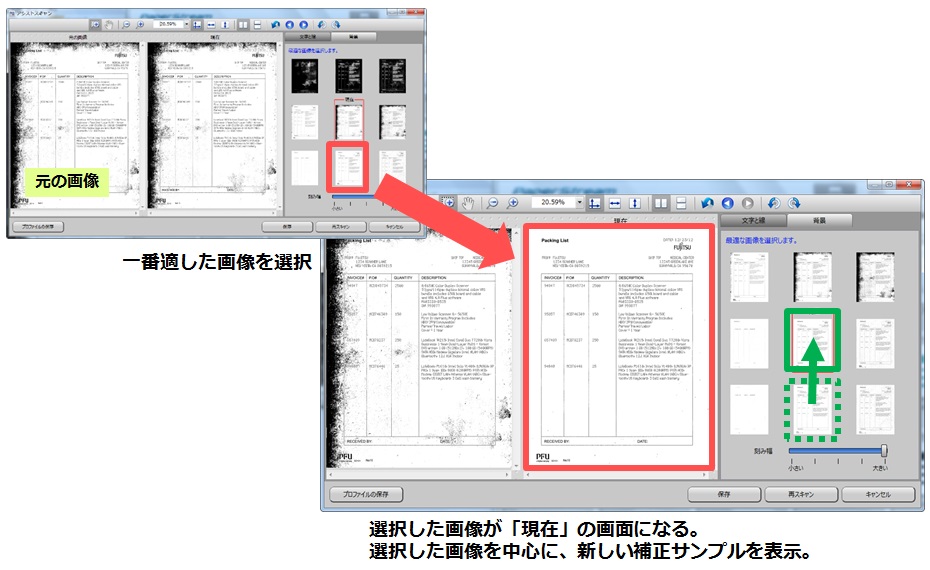Viewport: 930px width, 570px height.
Task: Select top-right black thumbnail in back window
Action: pyautogui.click(x=393, y=75)
